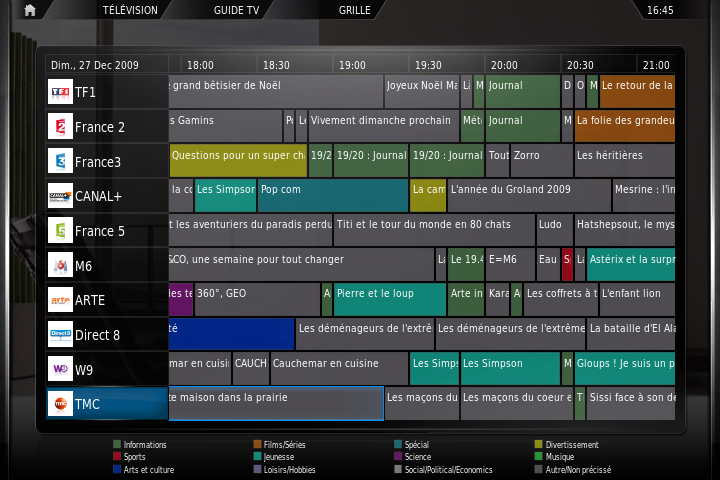The image size is (720, 480).
Task: Select the TF1 channel logo
Action: pyautogui.click(x=60, y=92)
